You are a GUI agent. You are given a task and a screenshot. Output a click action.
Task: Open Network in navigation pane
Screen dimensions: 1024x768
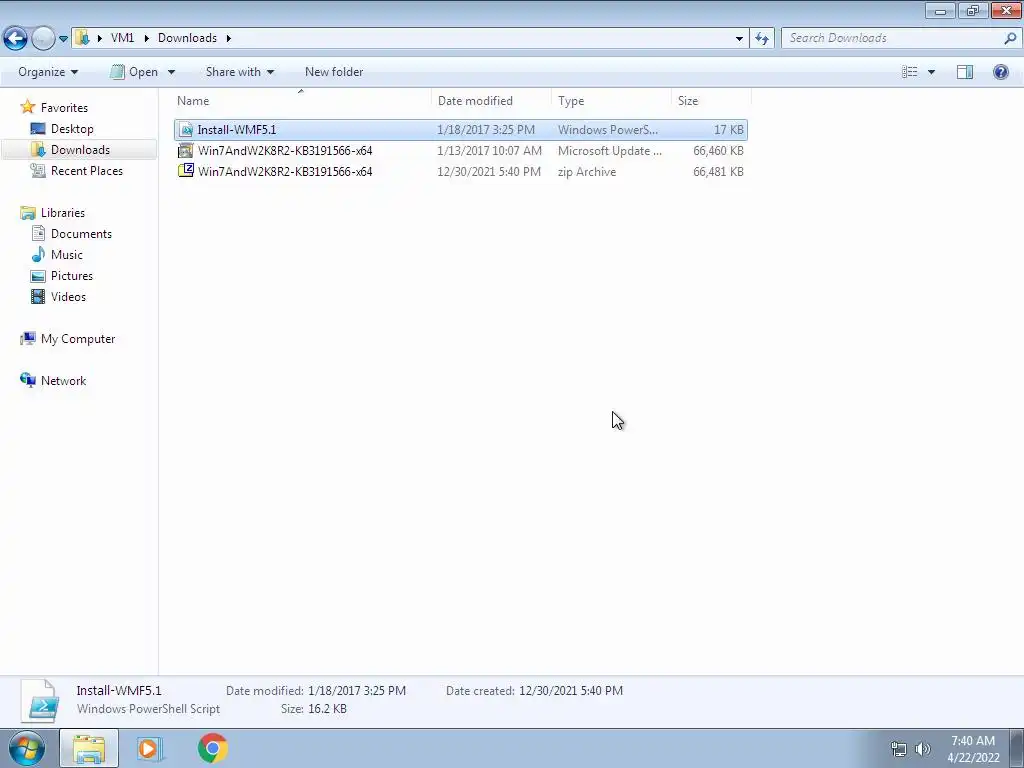(63, 381)
